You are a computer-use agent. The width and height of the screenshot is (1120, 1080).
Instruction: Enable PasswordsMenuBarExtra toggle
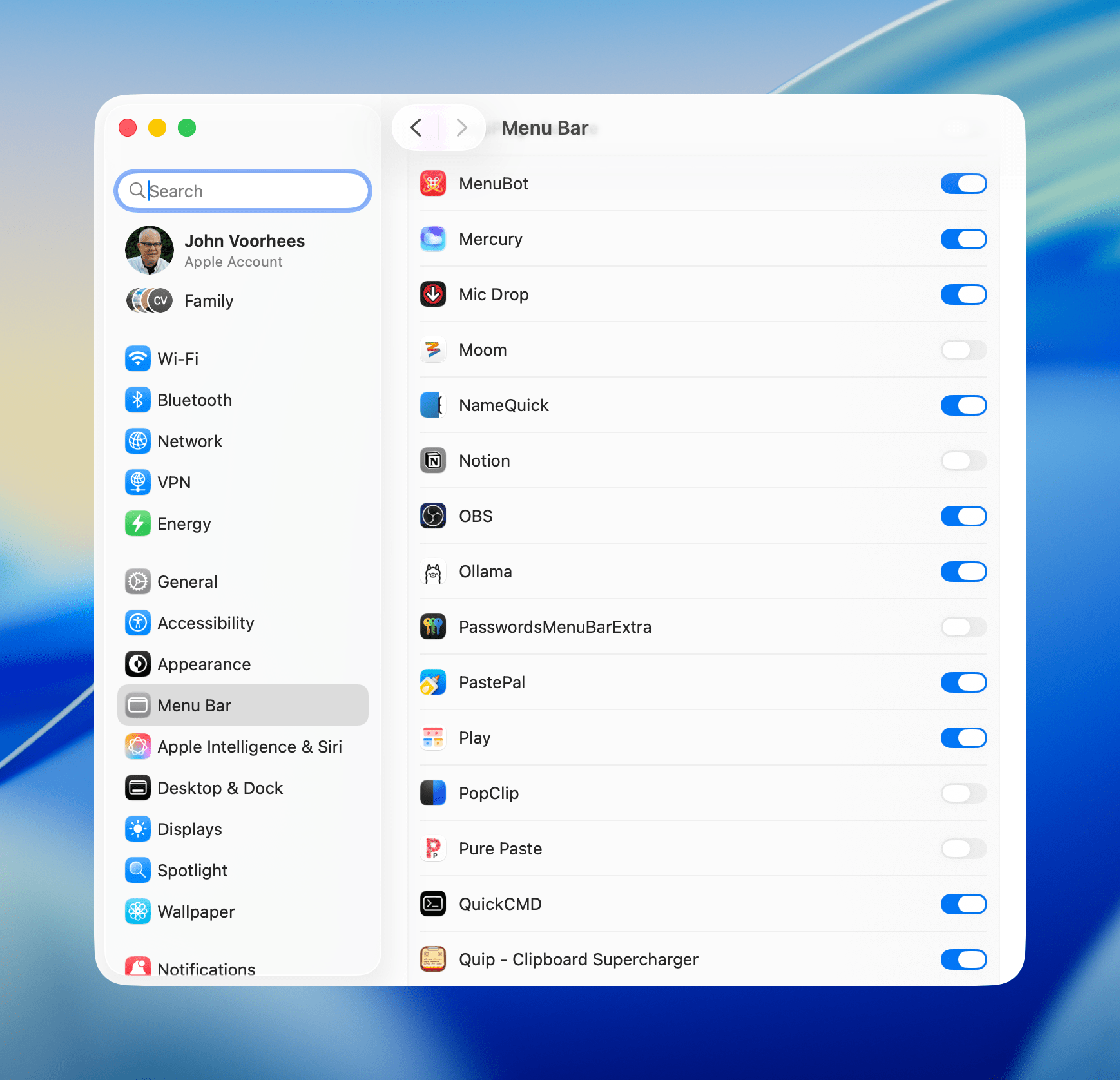964,627
